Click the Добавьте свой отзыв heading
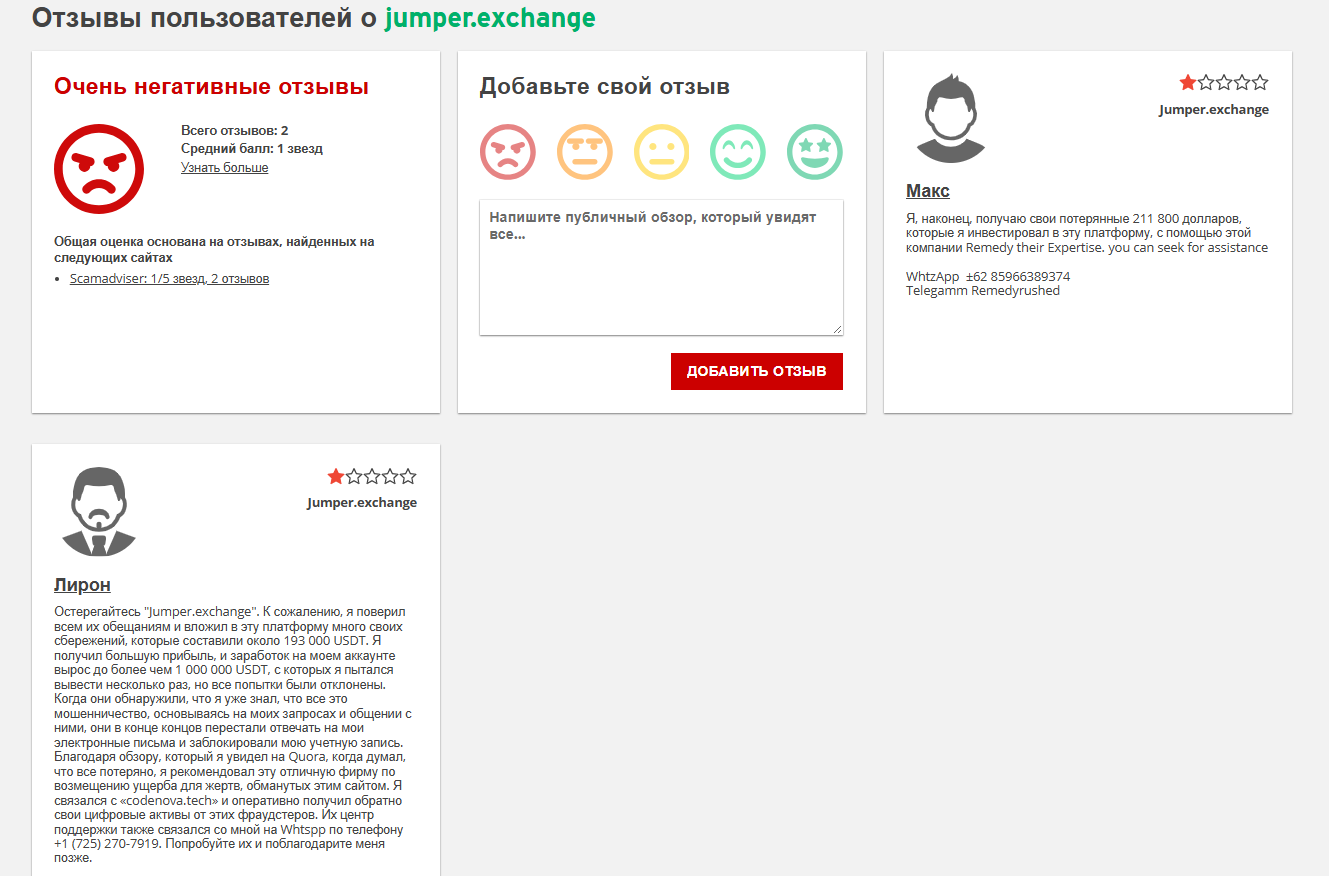1329x876 pixels. point(605,87)
